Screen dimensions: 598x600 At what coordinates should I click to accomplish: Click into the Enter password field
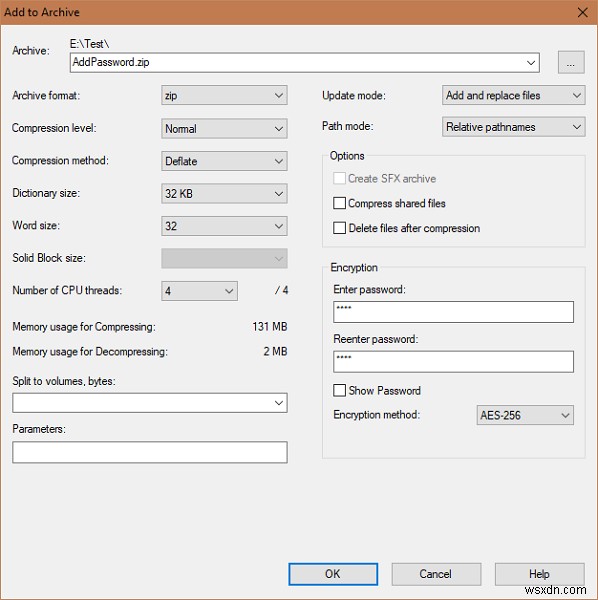[x=453, y=312]
